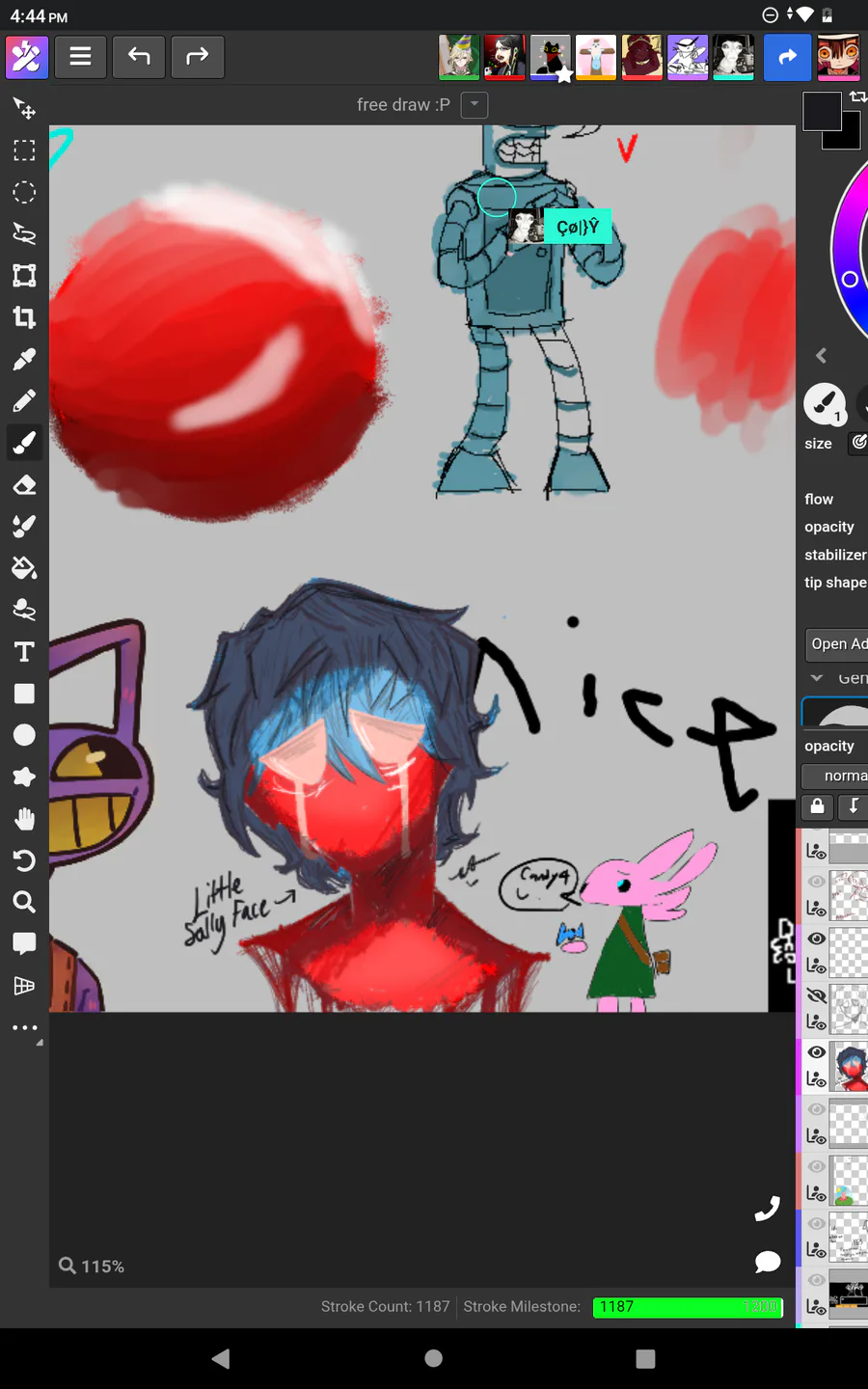
Task: Start a voice call
Action: (768, 1209)
